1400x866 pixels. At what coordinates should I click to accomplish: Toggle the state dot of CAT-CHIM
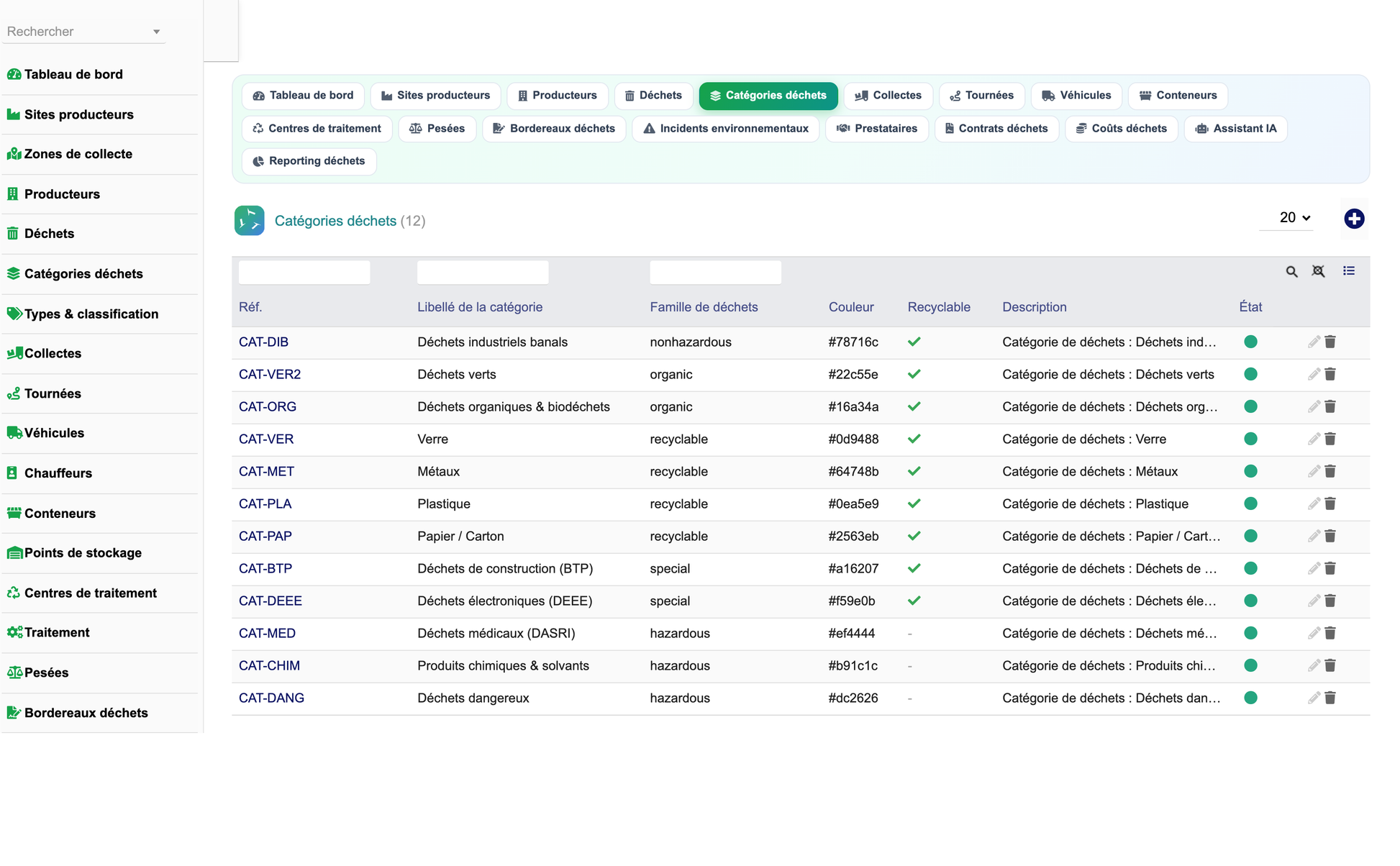click(1250, 665)
